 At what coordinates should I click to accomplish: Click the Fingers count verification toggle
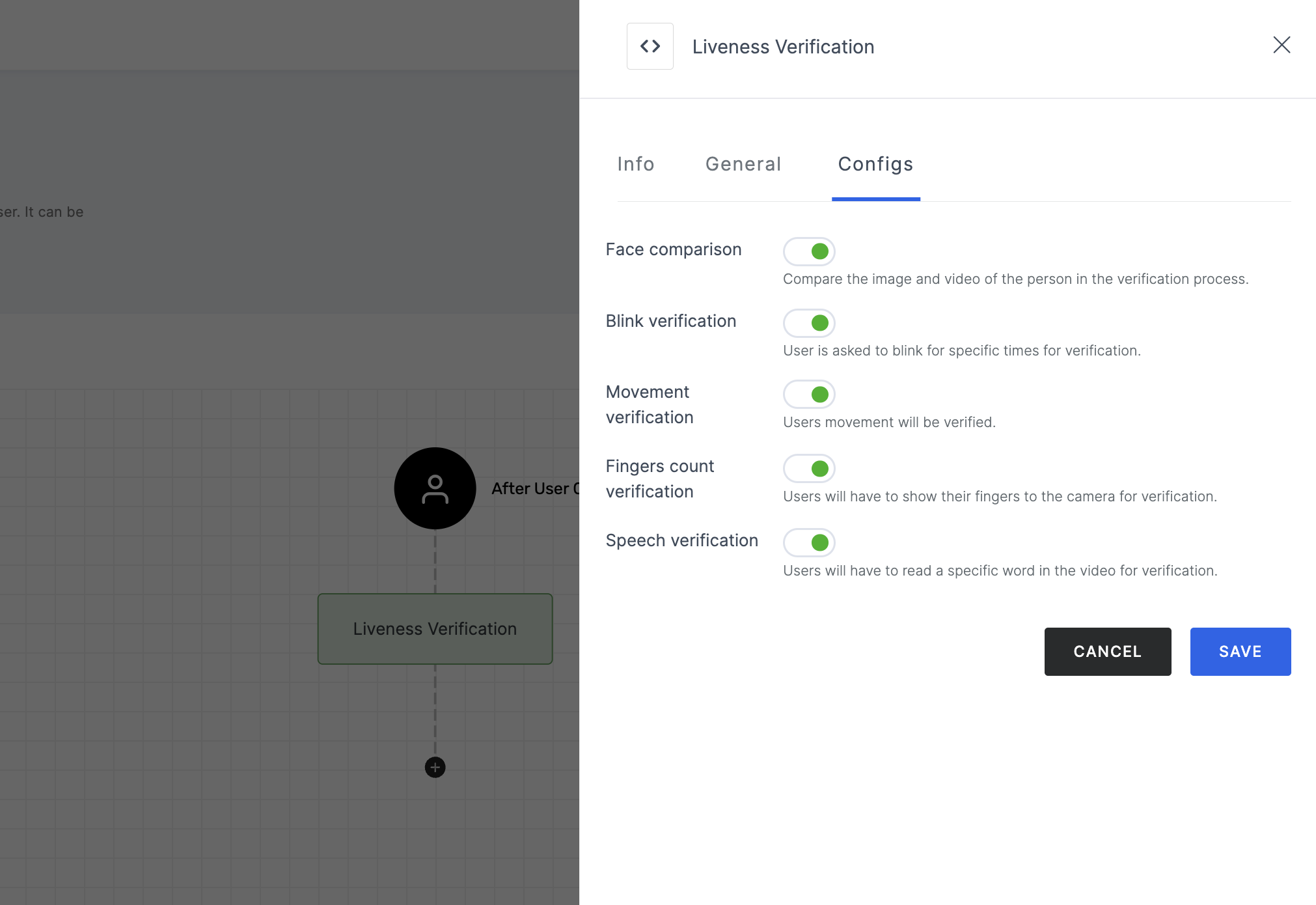[x=808, y=468]
